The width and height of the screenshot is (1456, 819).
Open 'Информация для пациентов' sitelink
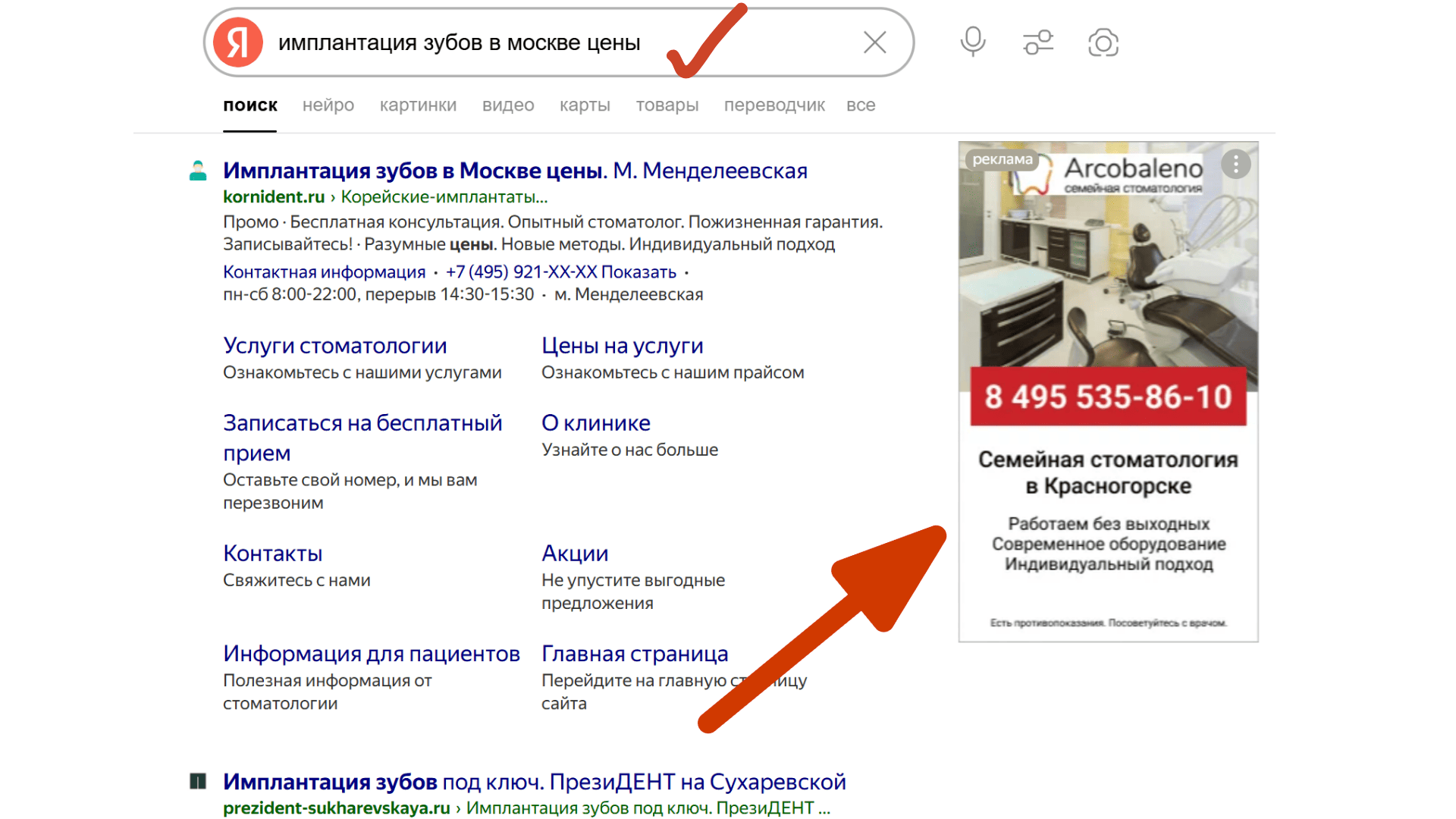372,654
